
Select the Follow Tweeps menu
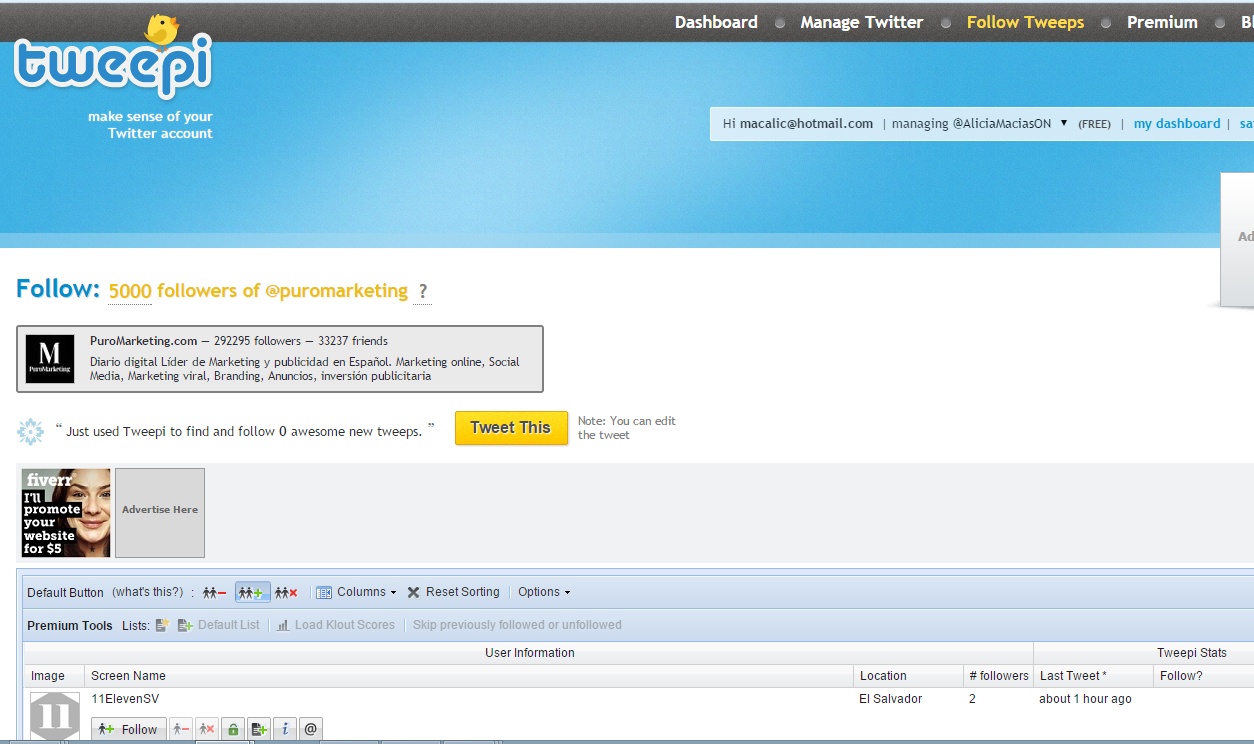click(1025, 22)
